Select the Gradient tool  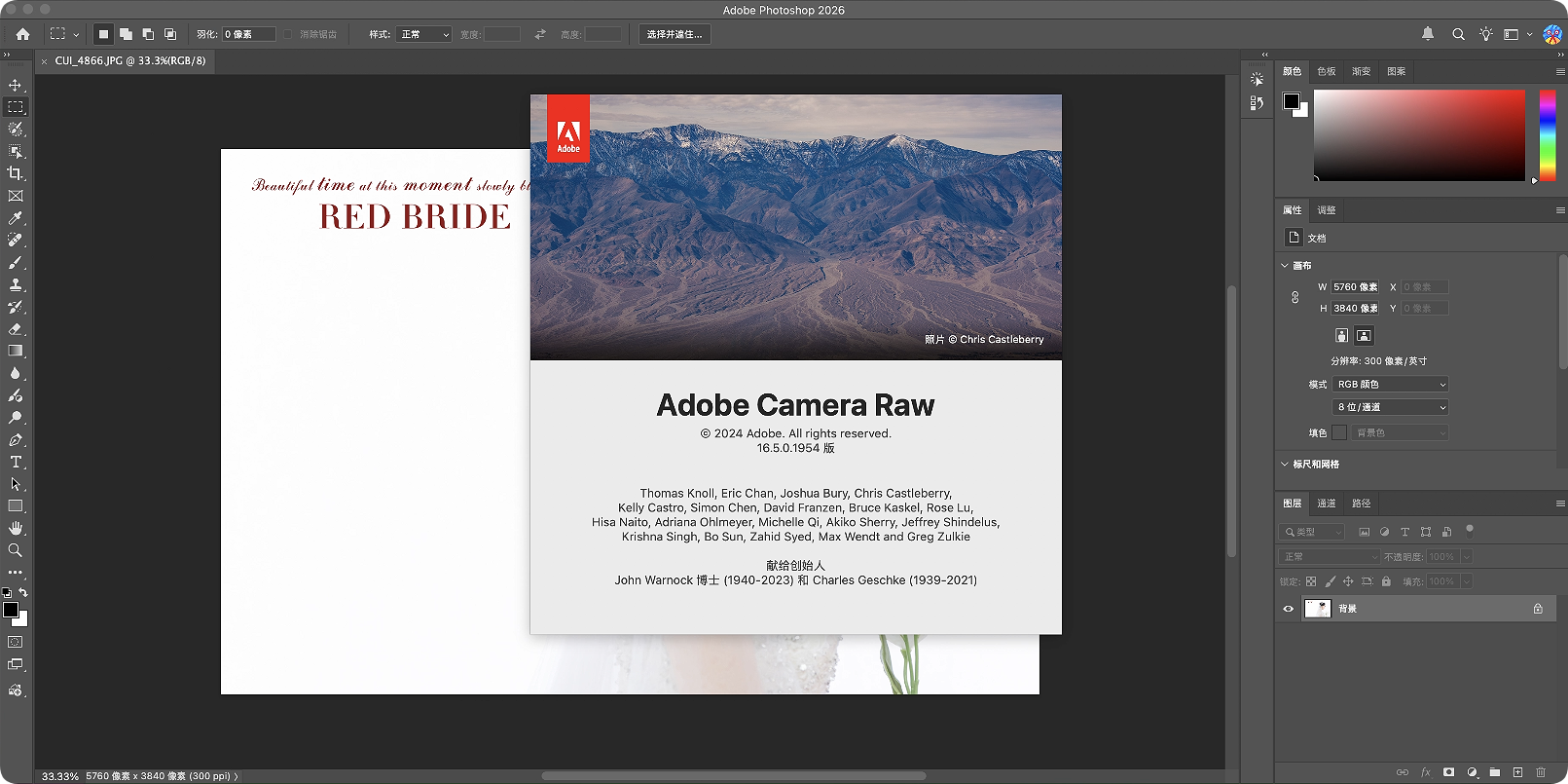click(16, 351)
